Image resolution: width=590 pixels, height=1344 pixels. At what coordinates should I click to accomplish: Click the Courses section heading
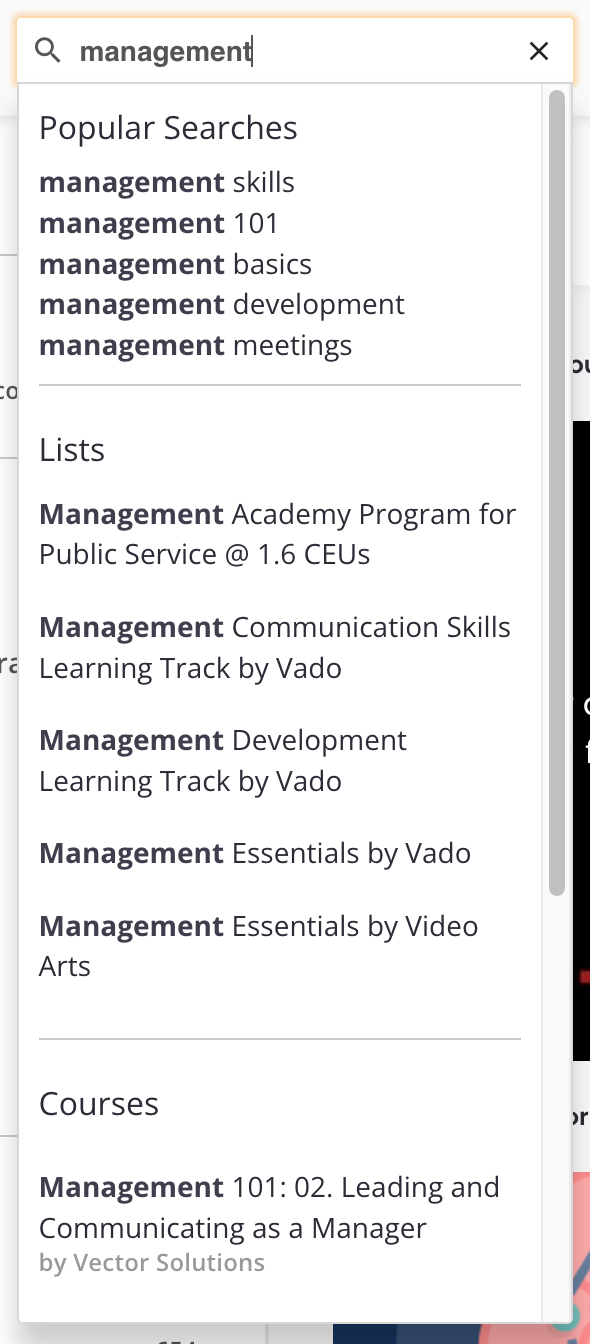click(99, 1104)
